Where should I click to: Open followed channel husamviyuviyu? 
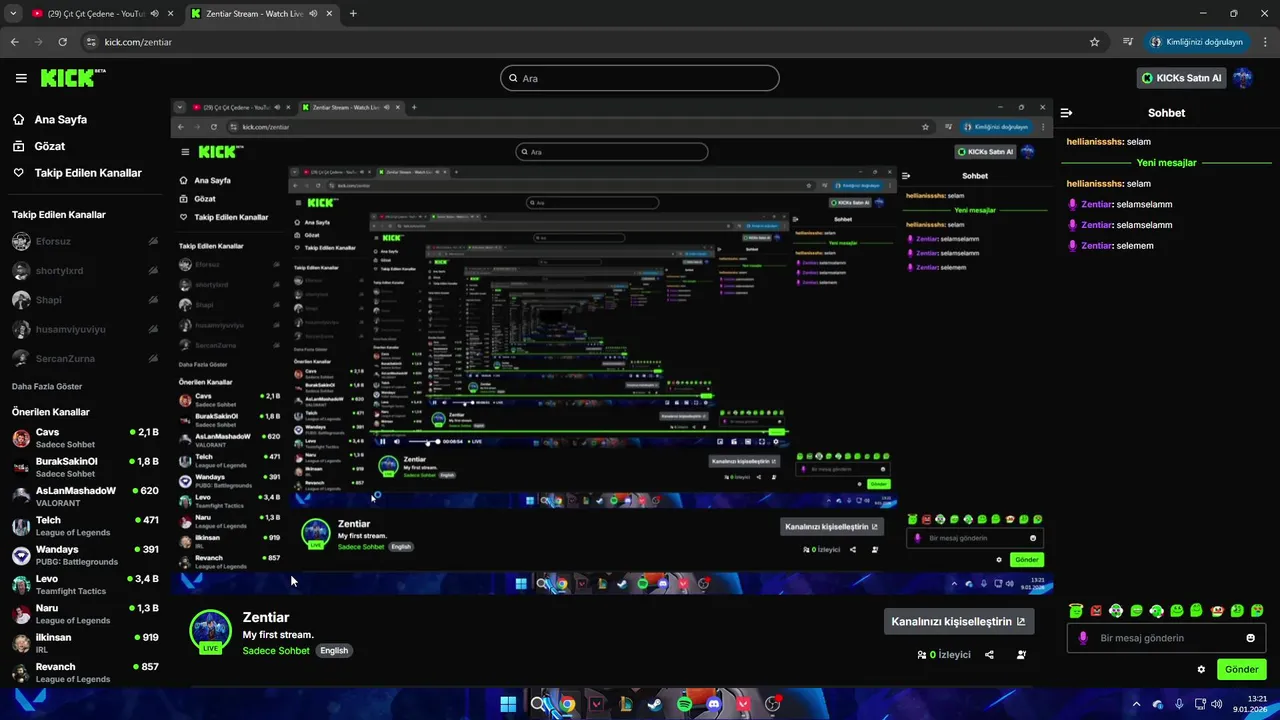(x=85, y=329)
